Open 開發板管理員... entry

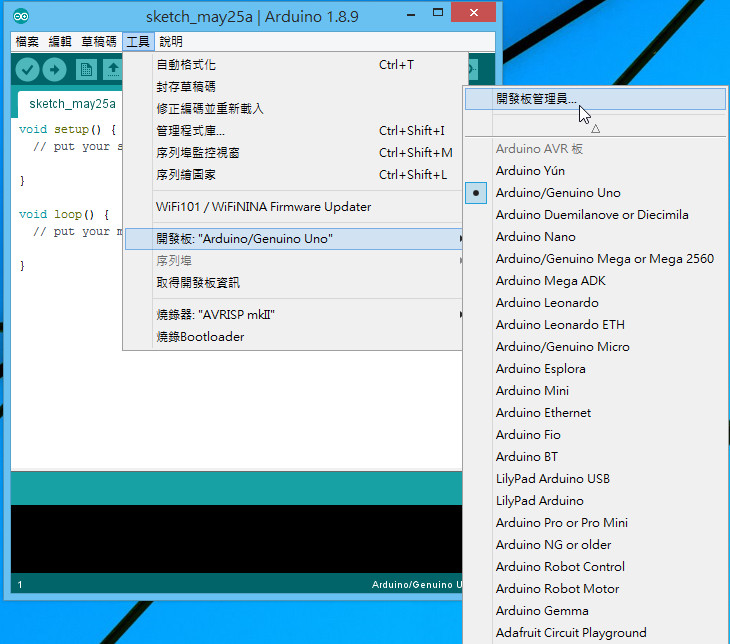point(595,99)
